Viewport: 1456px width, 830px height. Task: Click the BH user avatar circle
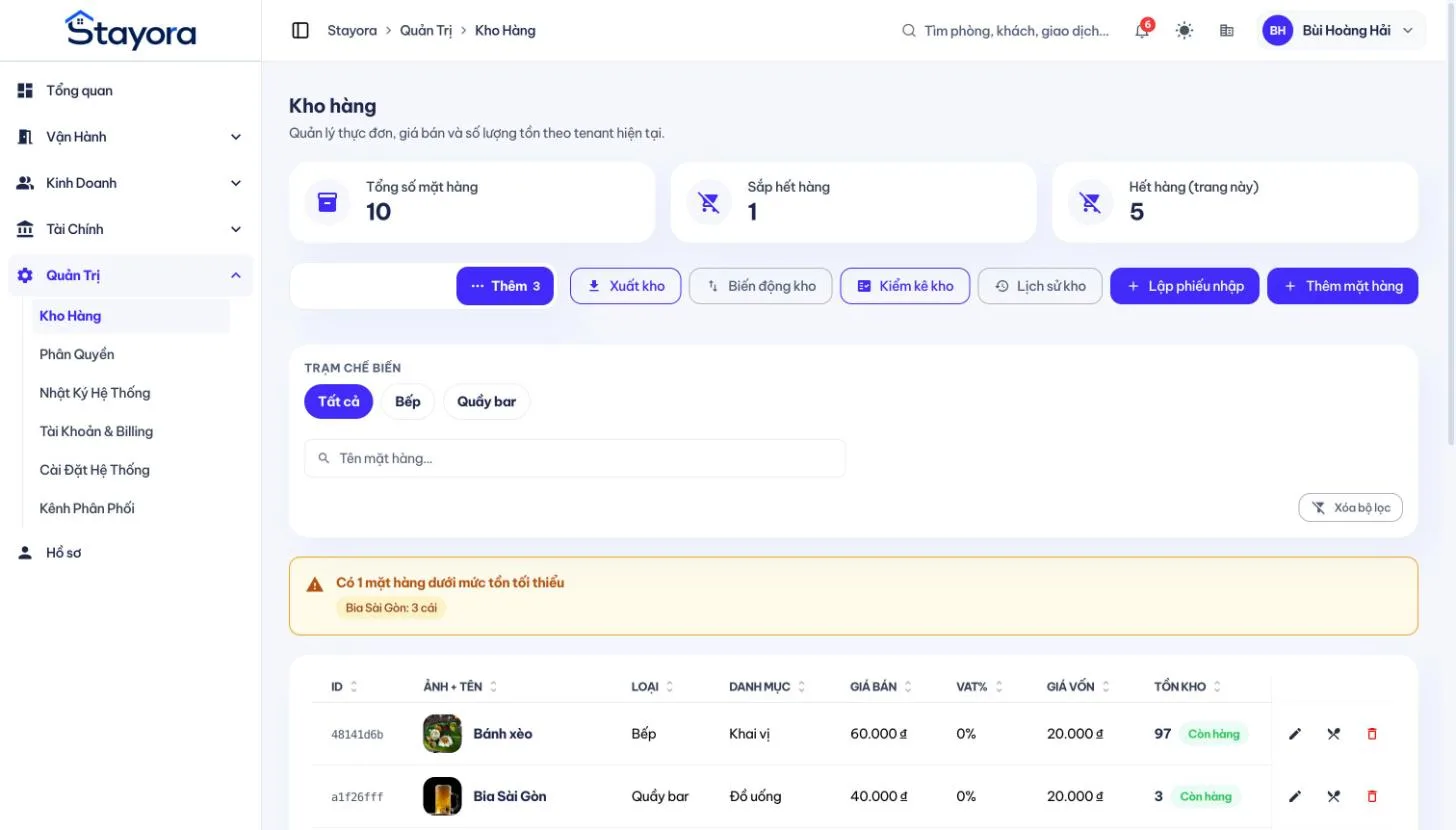(1277, 31)
